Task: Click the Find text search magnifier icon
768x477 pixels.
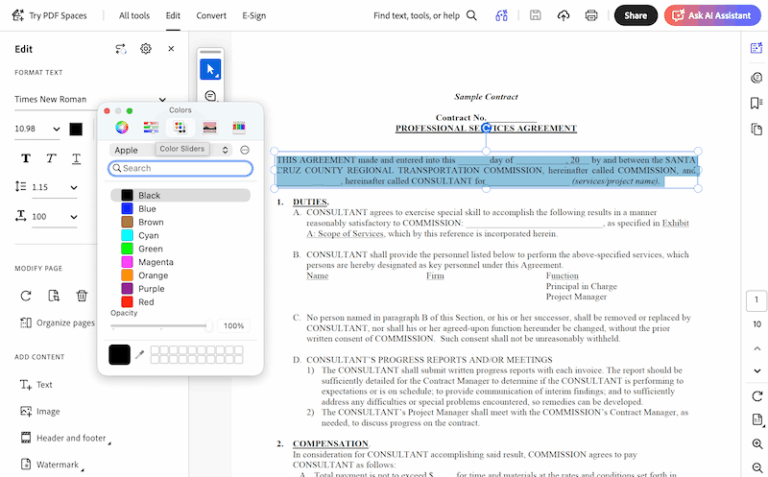Action: pos(472,16)
